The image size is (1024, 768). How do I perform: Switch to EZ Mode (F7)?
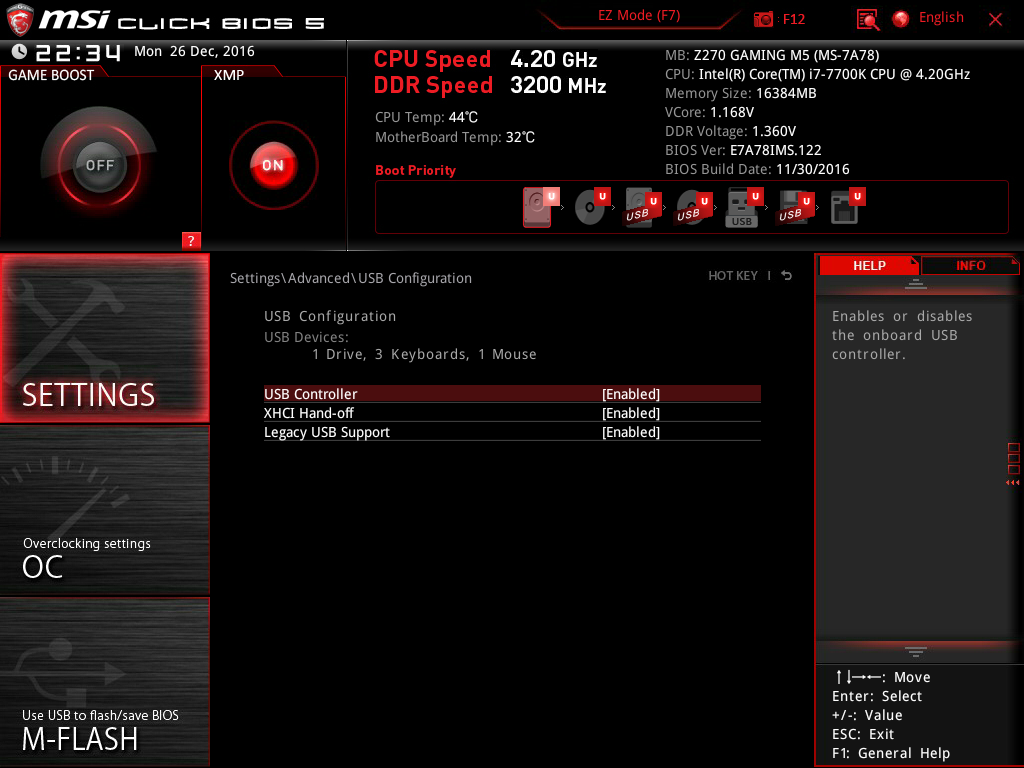tap(639, 16)
